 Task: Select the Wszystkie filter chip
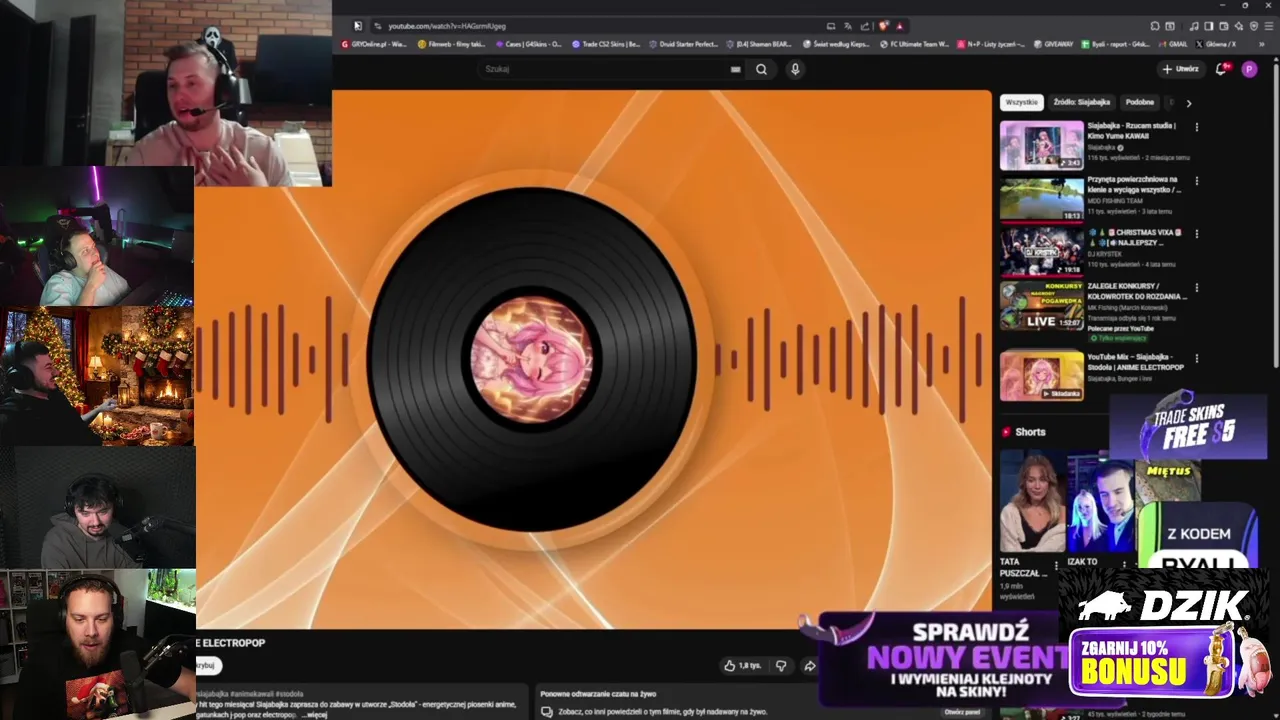[1022, 102]
